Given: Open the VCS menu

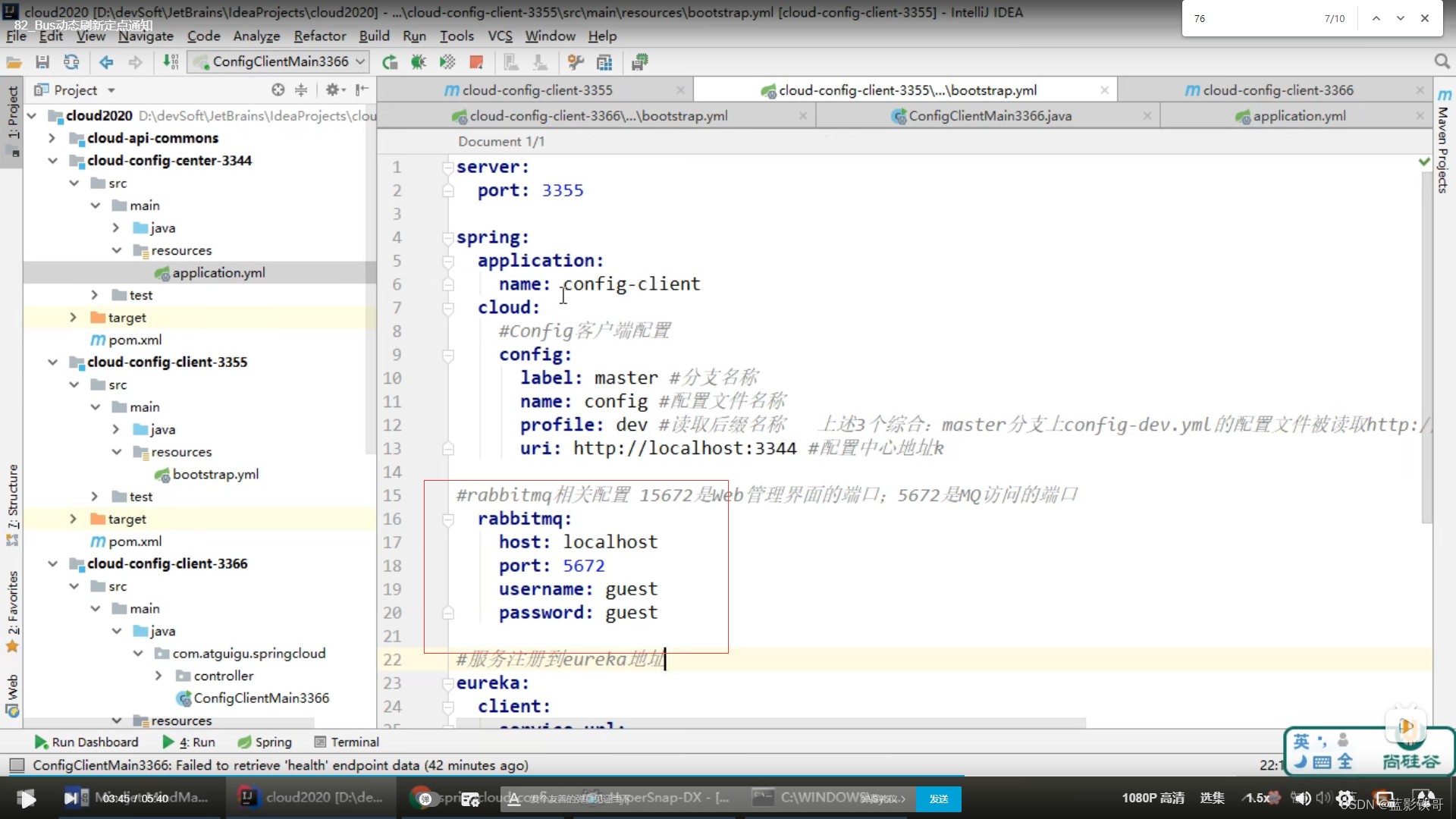Looking at the screenshot, I should point(500,36).
